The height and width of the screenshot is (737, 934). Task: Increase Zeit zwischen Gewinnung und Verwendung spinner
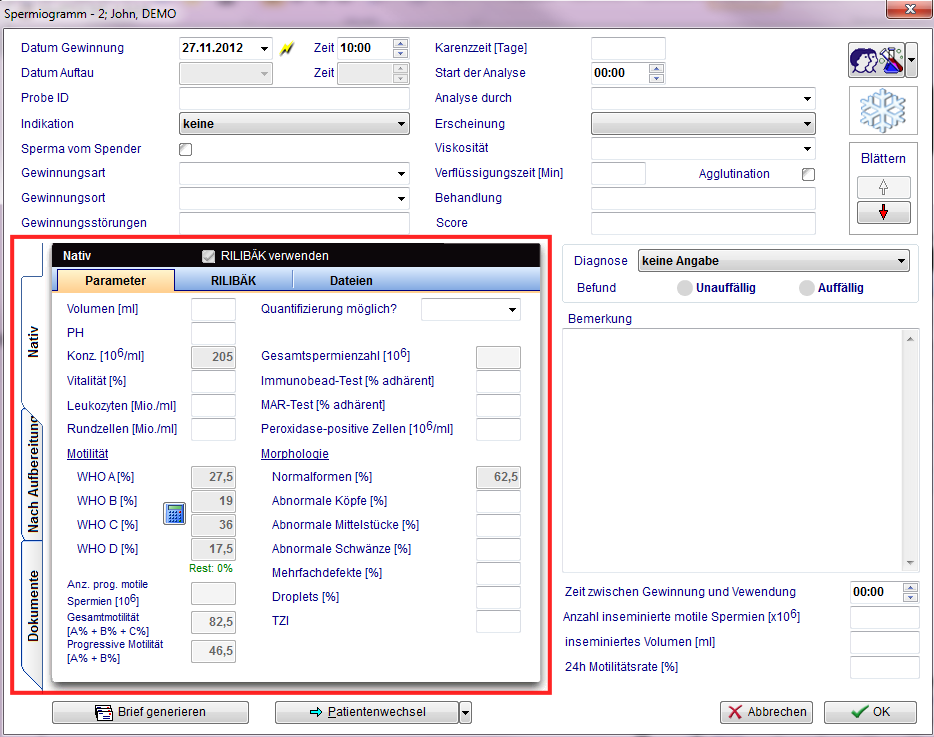tap(910, 587)
